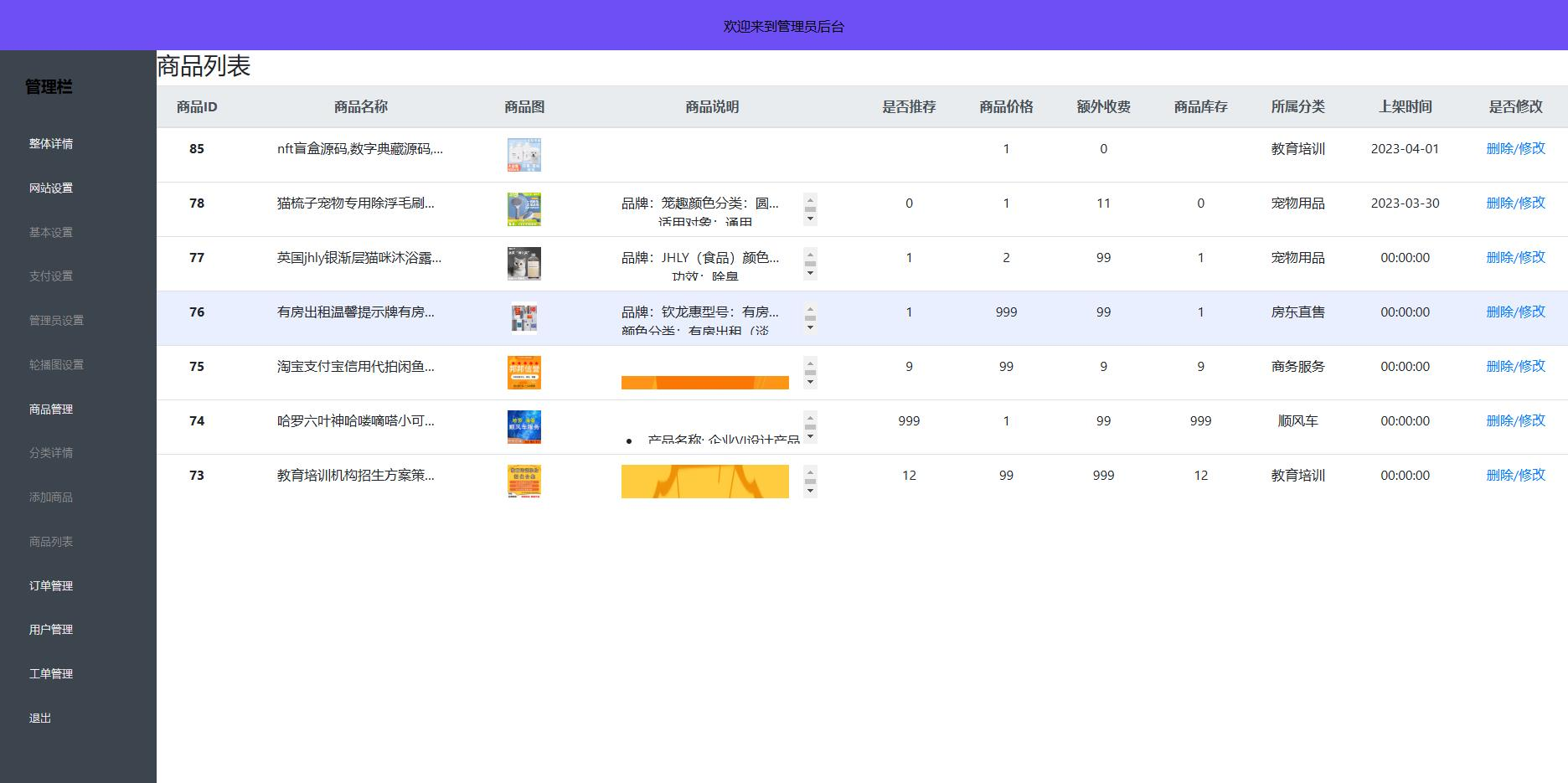Click up arrow of product 76 description scrollbar
1568x783 pixels.
pos(810,308)
